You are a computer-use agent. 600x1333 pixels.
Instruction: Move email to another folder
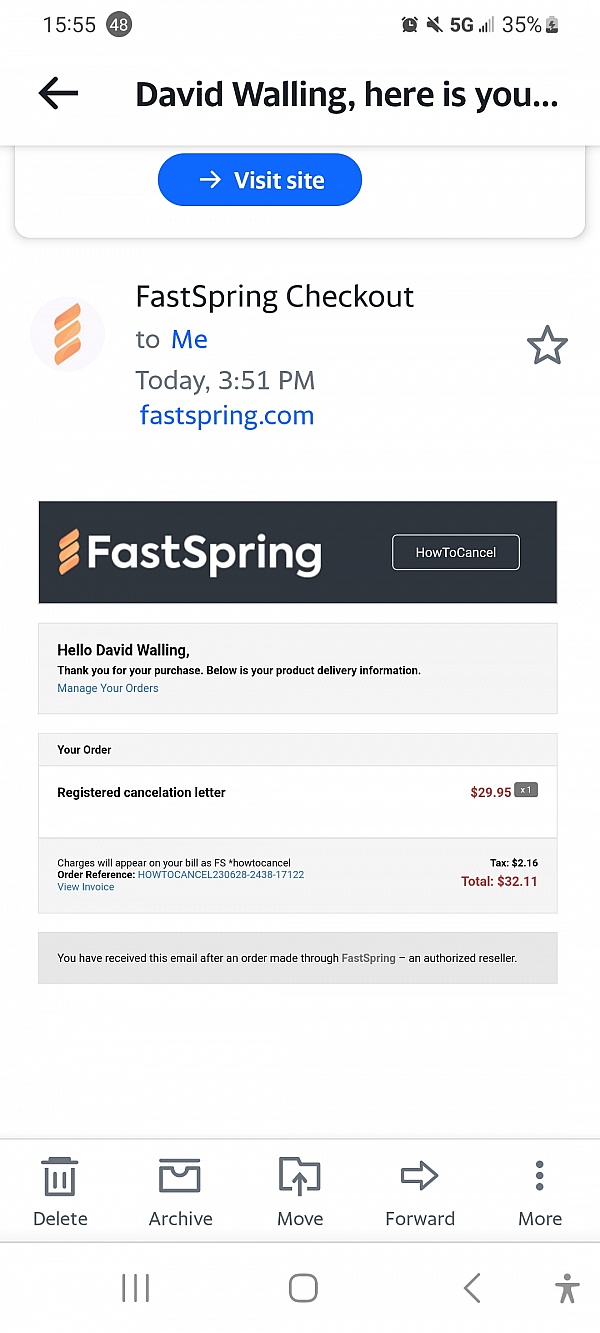[300, 1192]
